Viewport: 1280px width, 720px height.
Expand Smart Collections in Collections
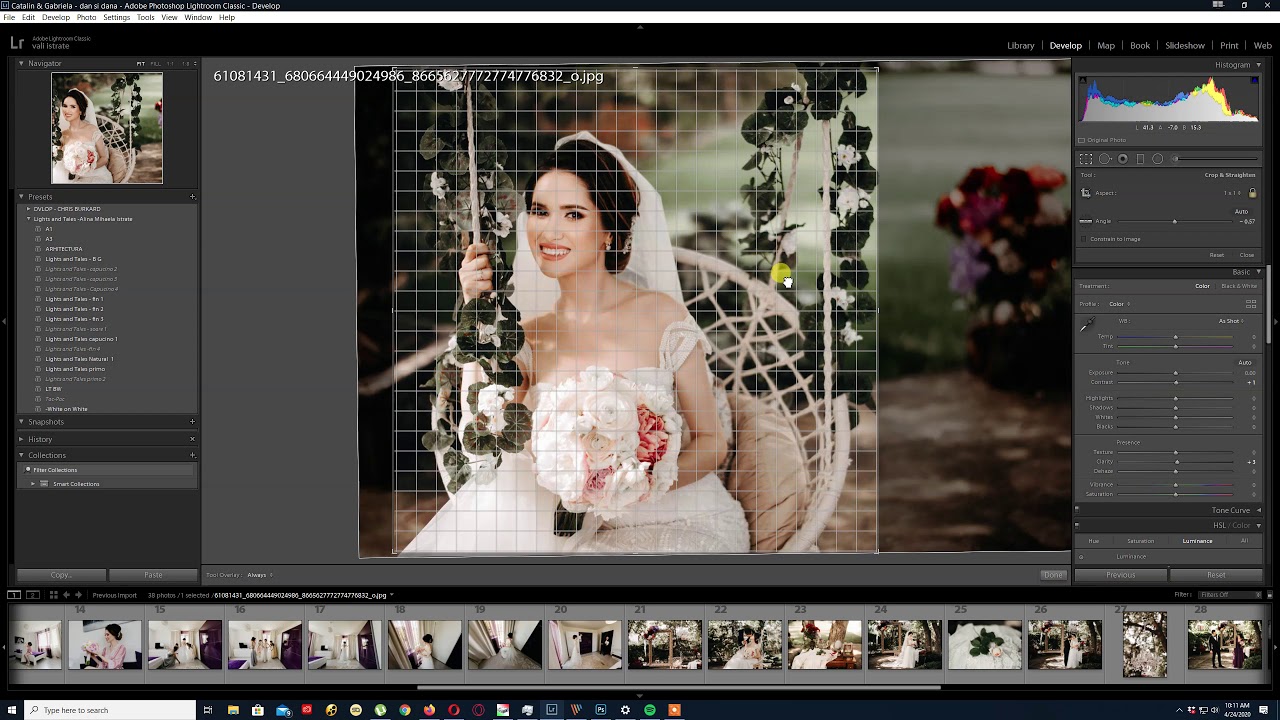[x=33, y=484]
